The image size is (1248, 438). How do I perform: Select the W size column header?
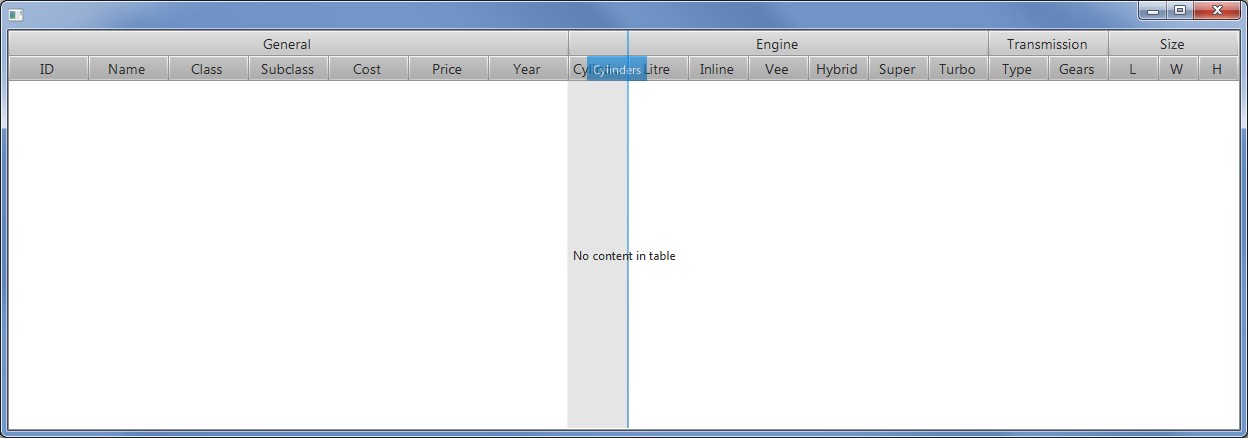click(x=1177, y=69)
